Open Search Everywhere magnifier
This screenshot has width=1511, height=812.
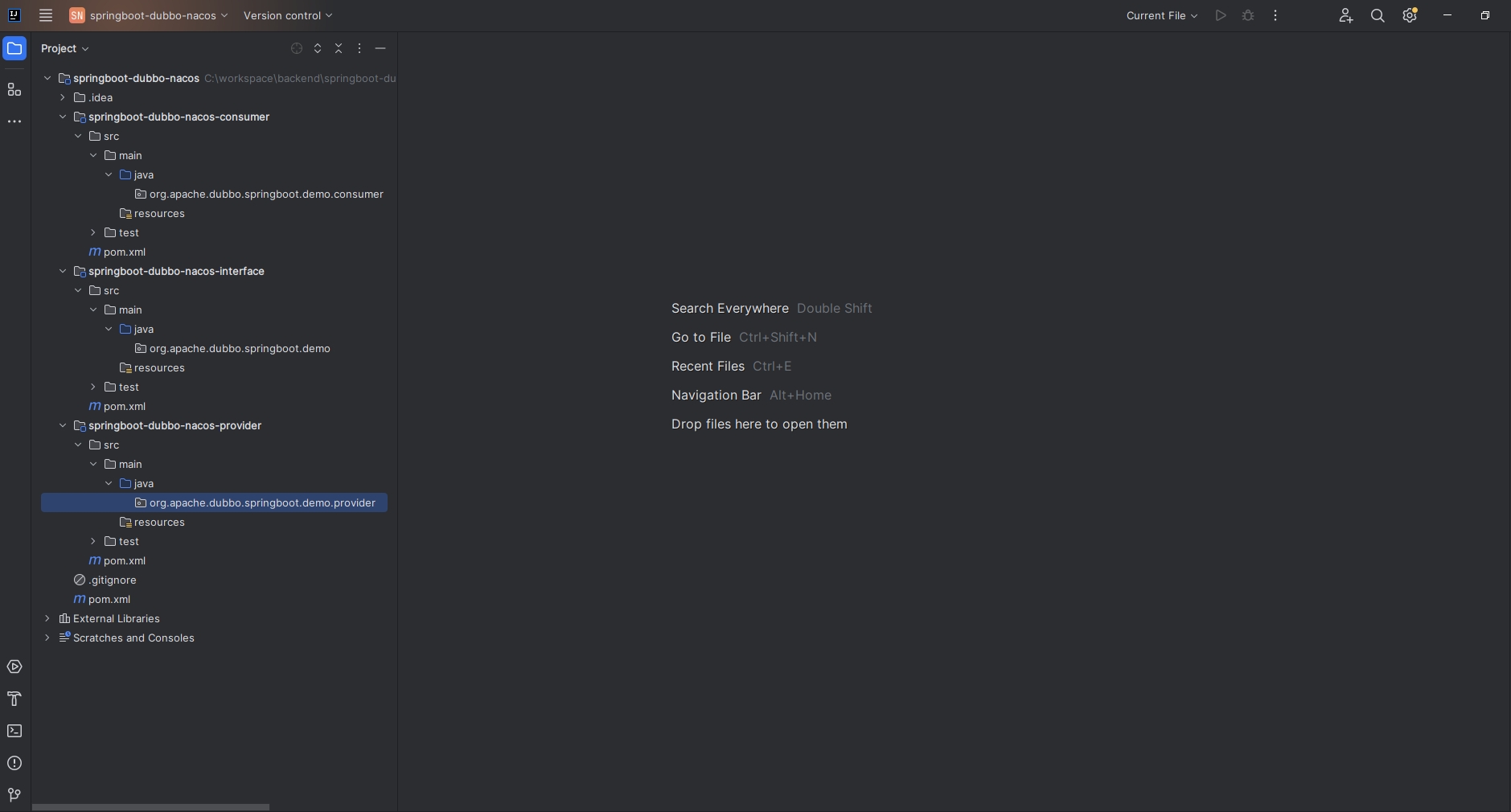click(x=1378, y=15)
